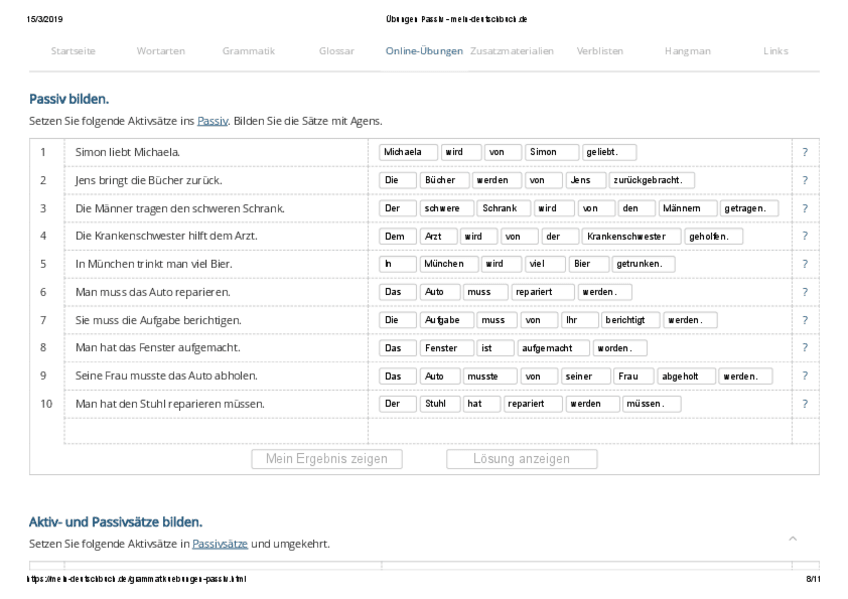Click the question mark hint for row 1

coord(804,152)
